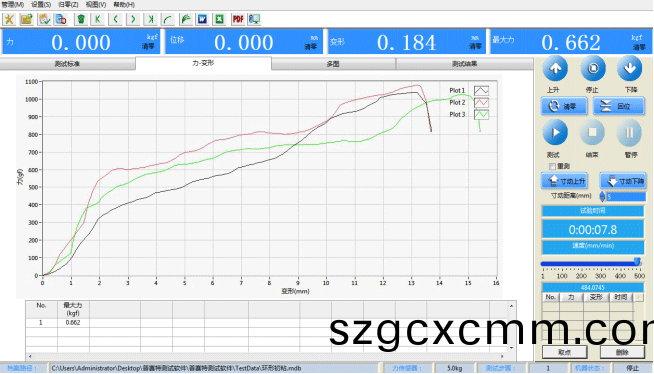This screenshot has height=374, width=654.
Task: Click the 5.0kg sensor value in status bar
Action: (x=454, y=368)
